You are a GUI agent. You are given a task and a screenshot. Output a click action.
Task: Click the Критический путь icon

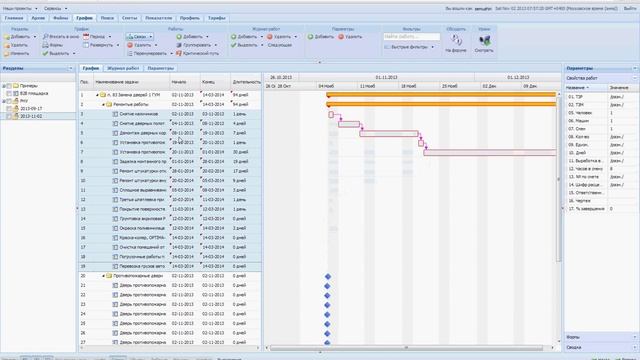(179, 53)
